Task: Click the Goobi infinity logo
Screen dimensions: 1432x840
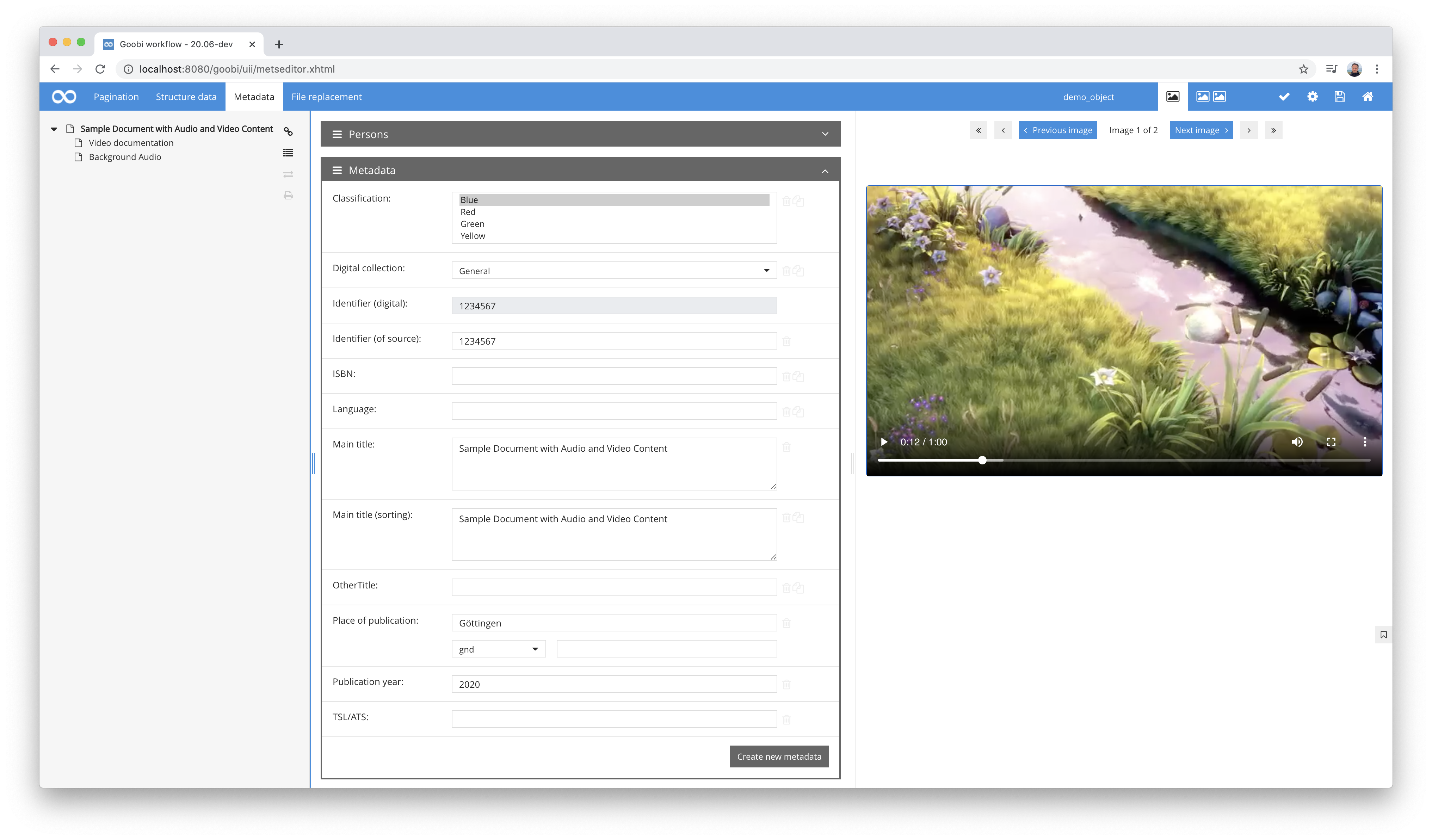Action: click(x=64, y=97)
